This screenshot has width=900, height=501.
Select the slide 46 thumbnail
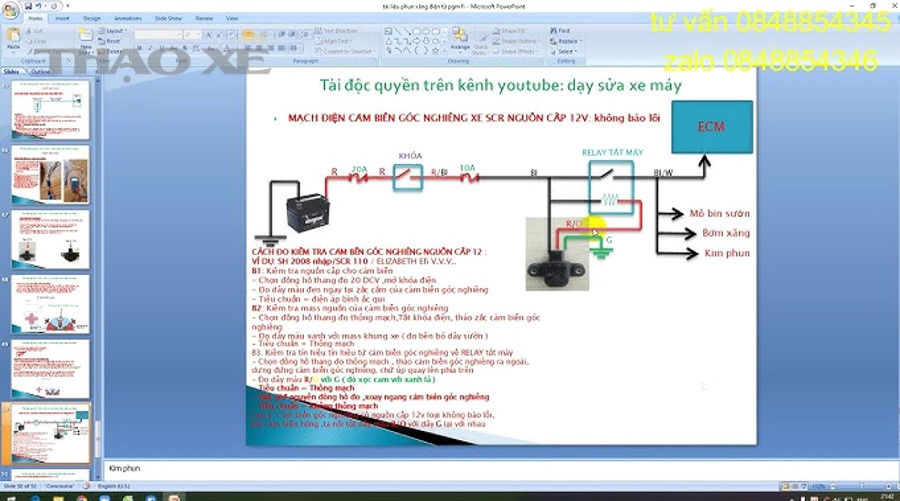[x=51, y=174]
